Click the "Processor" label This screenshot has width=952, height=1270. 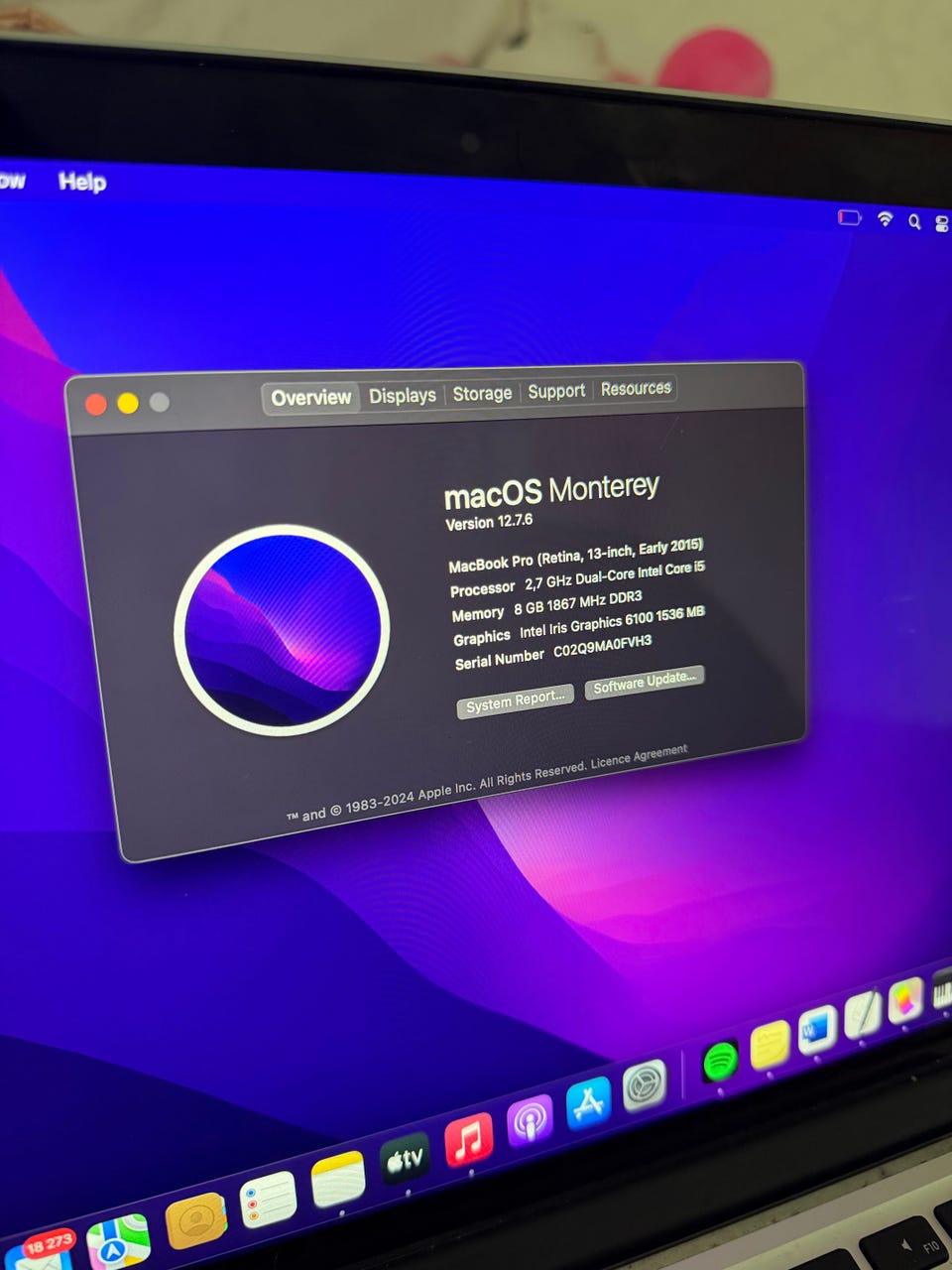pyautogui.click(x=482, y=589)
